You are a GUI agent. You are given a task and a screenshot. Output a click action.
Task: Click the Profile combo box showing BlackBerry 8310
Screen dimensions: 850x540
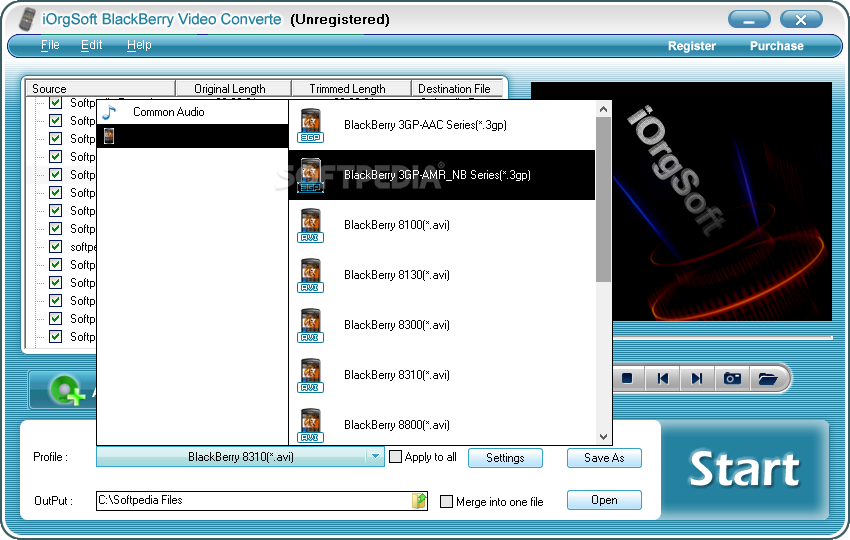pos(240,457)
